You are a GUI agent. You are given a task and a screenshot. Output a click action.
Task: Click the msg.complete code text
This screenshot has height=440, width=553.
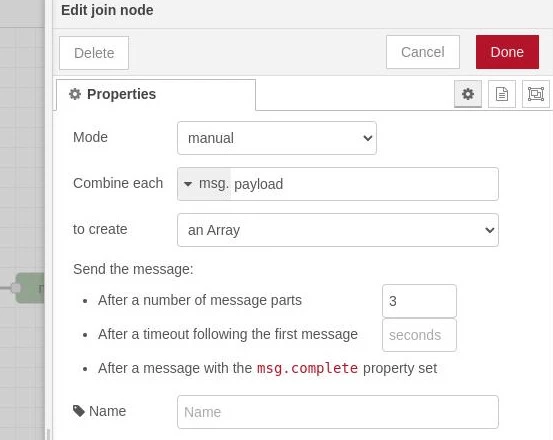(307, 368)
